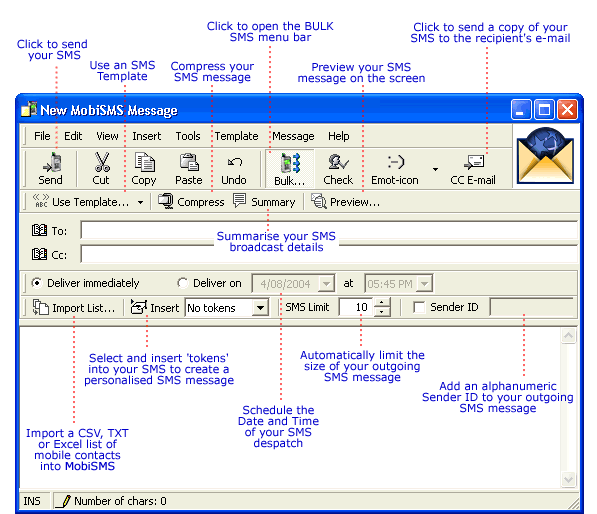The image size is (597, 514).
Task: Open the View menu
Action: 107,136
